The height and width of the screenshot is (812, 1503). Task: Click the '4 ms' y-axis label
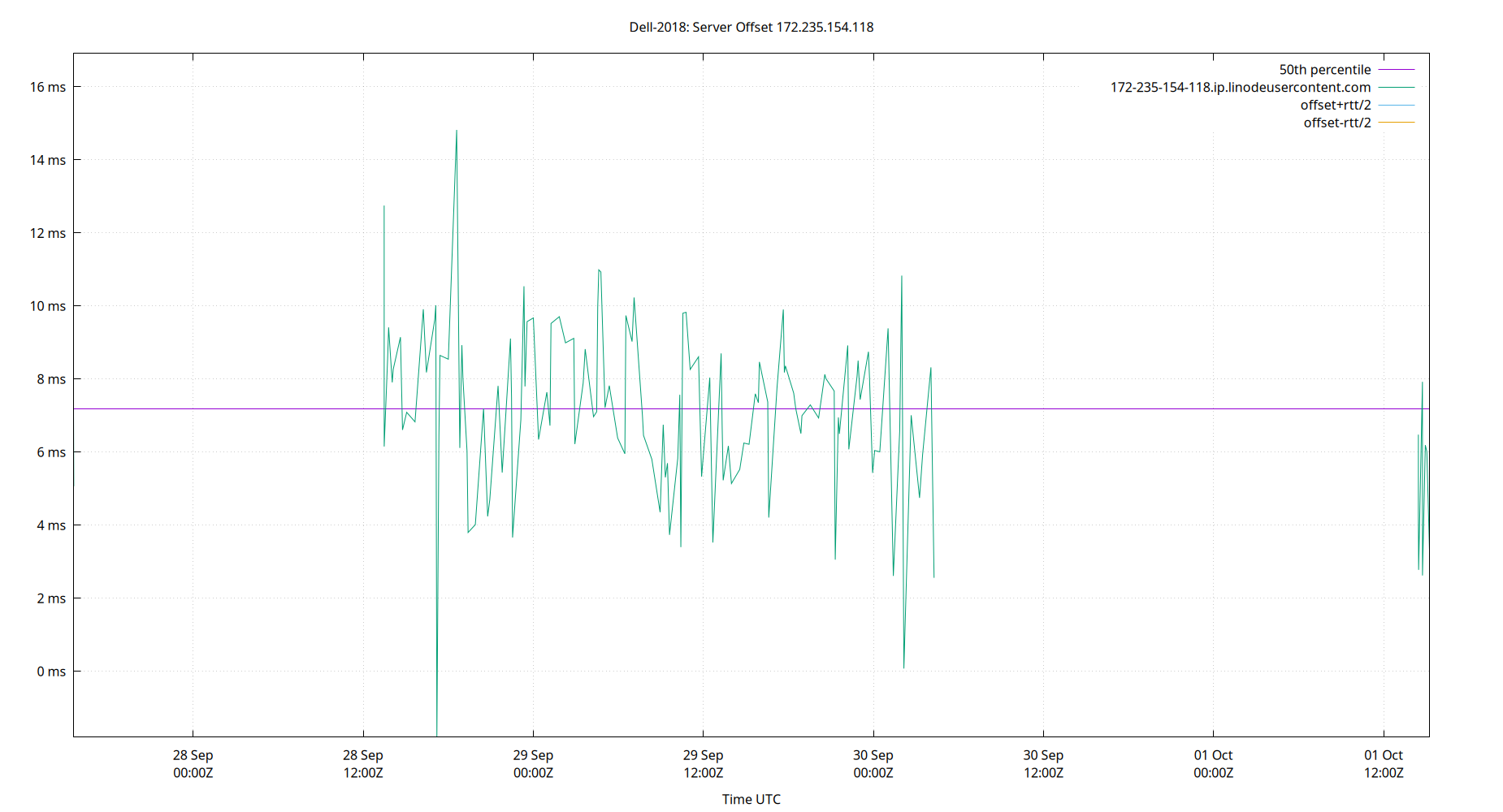pos(51,525)
